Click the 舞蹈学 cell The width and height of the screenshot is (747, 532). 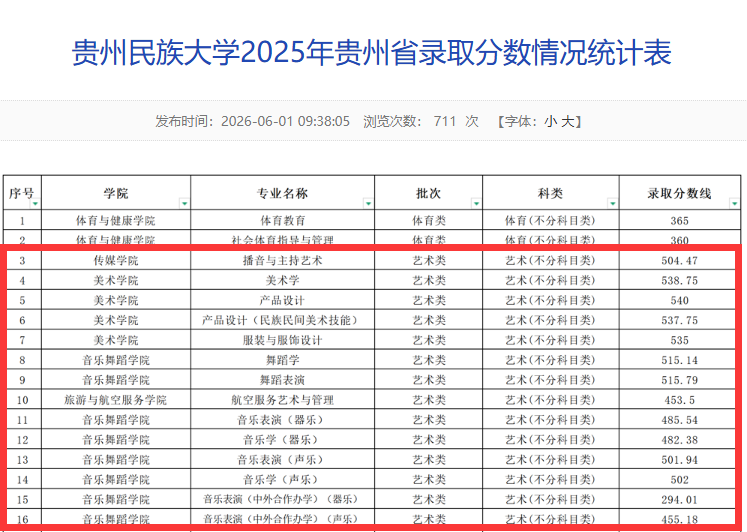[x=283, y=360]
